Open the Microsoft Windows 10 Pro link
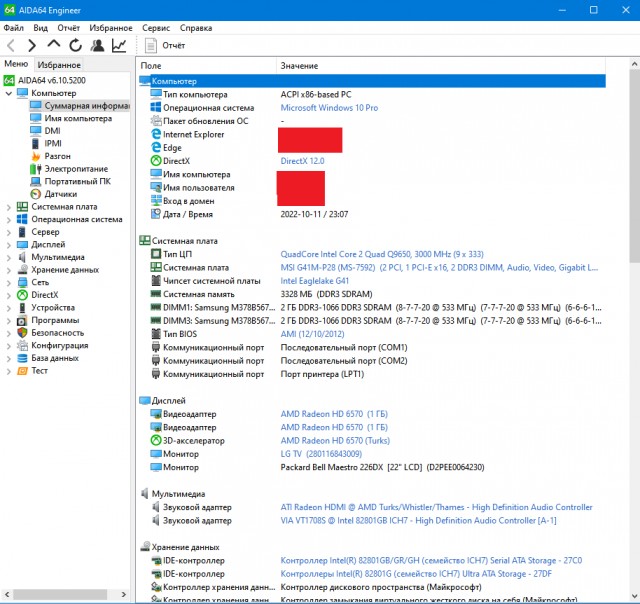640x604 pixels. [329, 108]
